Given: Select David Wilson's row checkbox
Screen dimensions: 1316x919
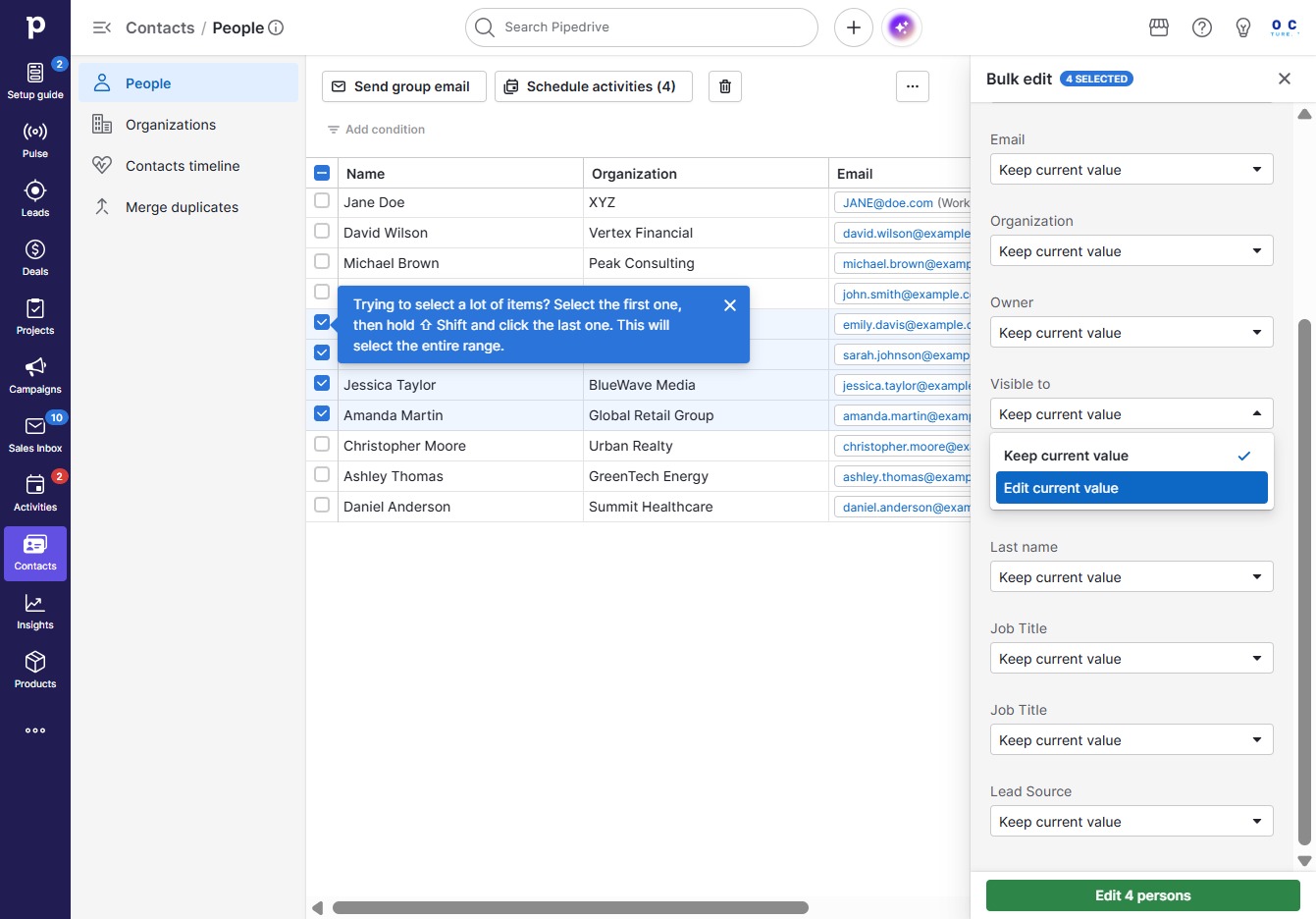Looking at the screenshot, I should (x=322, y=231).
